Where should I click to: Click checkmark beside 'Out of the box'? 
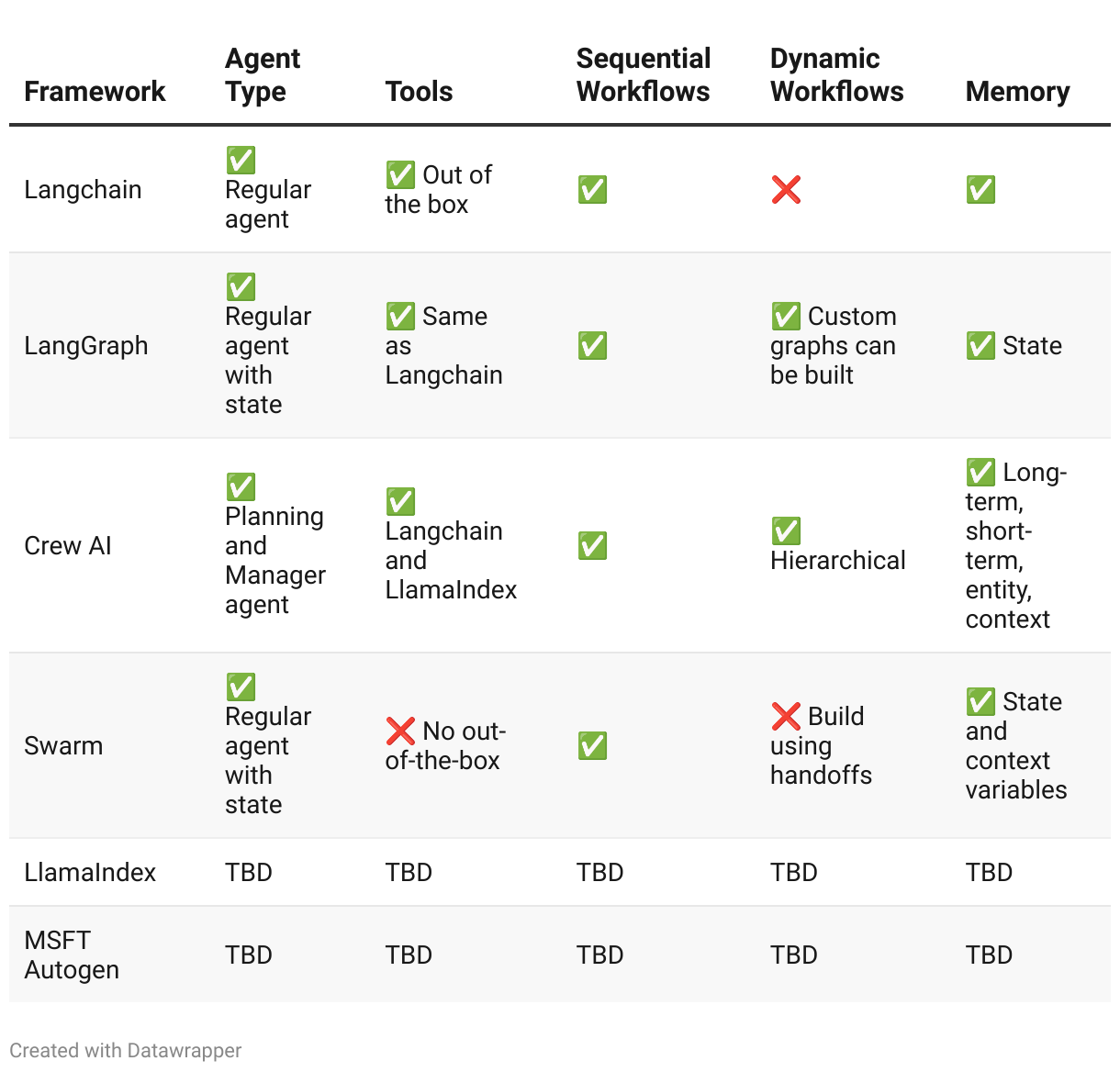400,175
